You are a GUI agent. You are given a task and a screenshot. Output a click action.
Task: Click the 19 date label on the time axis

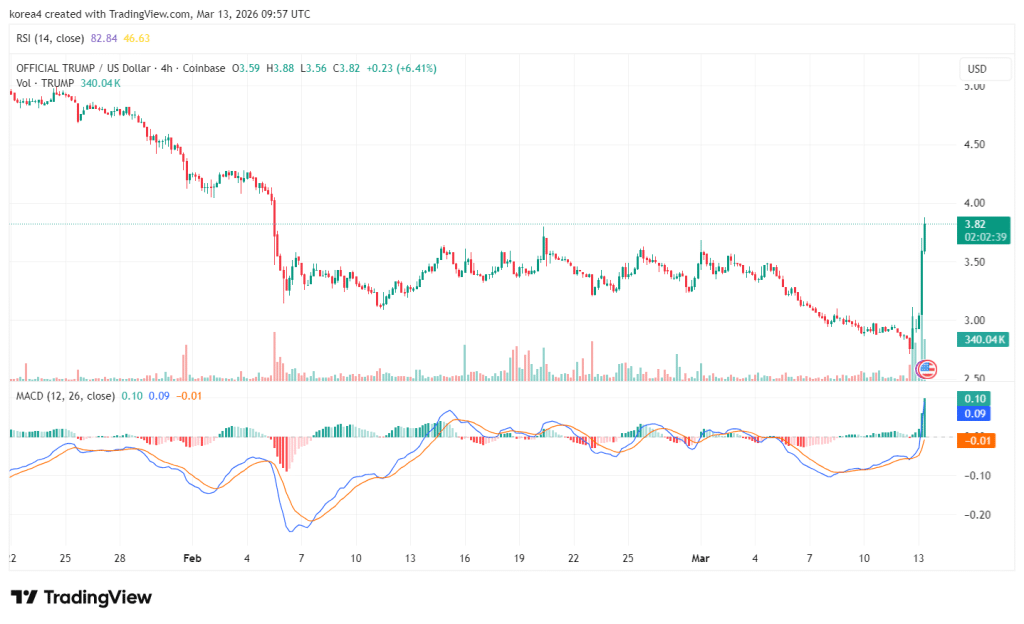pos(519,558)
